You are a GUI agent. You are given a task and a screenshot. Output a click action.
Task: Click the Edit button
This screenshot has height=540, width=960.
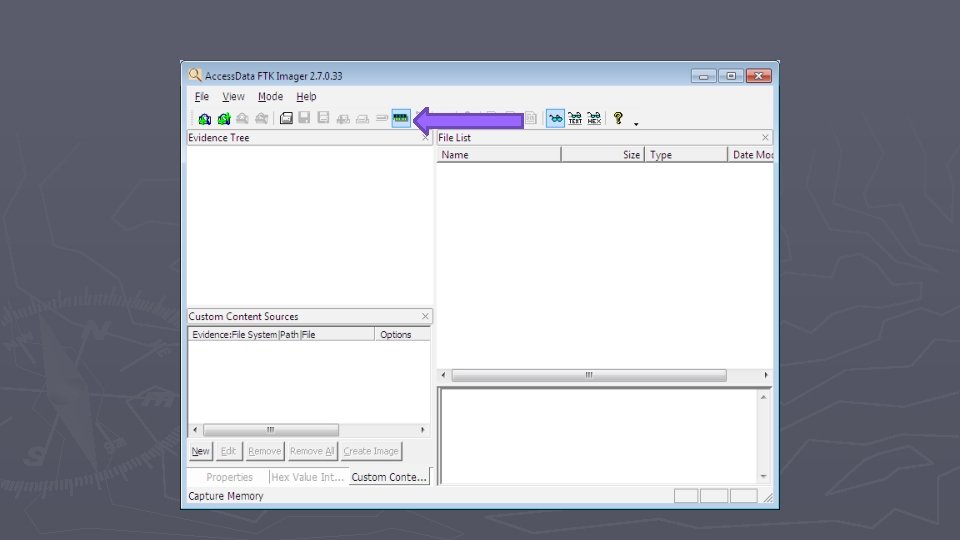228,451
